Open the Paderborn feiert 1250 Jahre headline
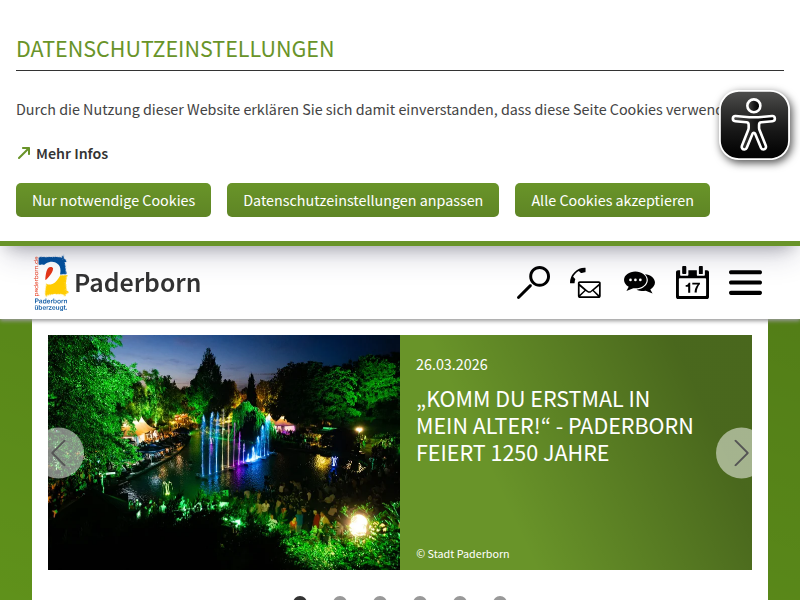Screen dimensions: 800x600 pyautogui.click(x=554, y=426)
